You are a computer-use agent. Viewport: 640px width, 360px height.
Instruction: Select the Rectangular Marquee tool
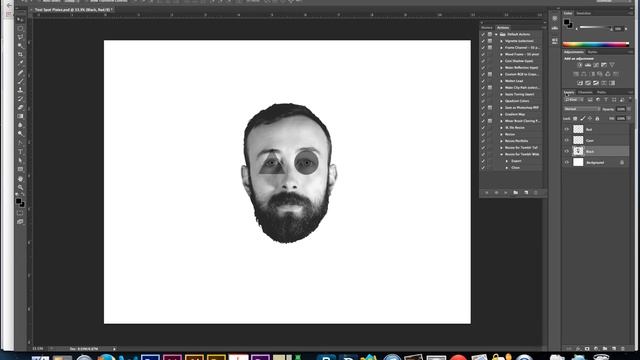[x=20, y=29]
